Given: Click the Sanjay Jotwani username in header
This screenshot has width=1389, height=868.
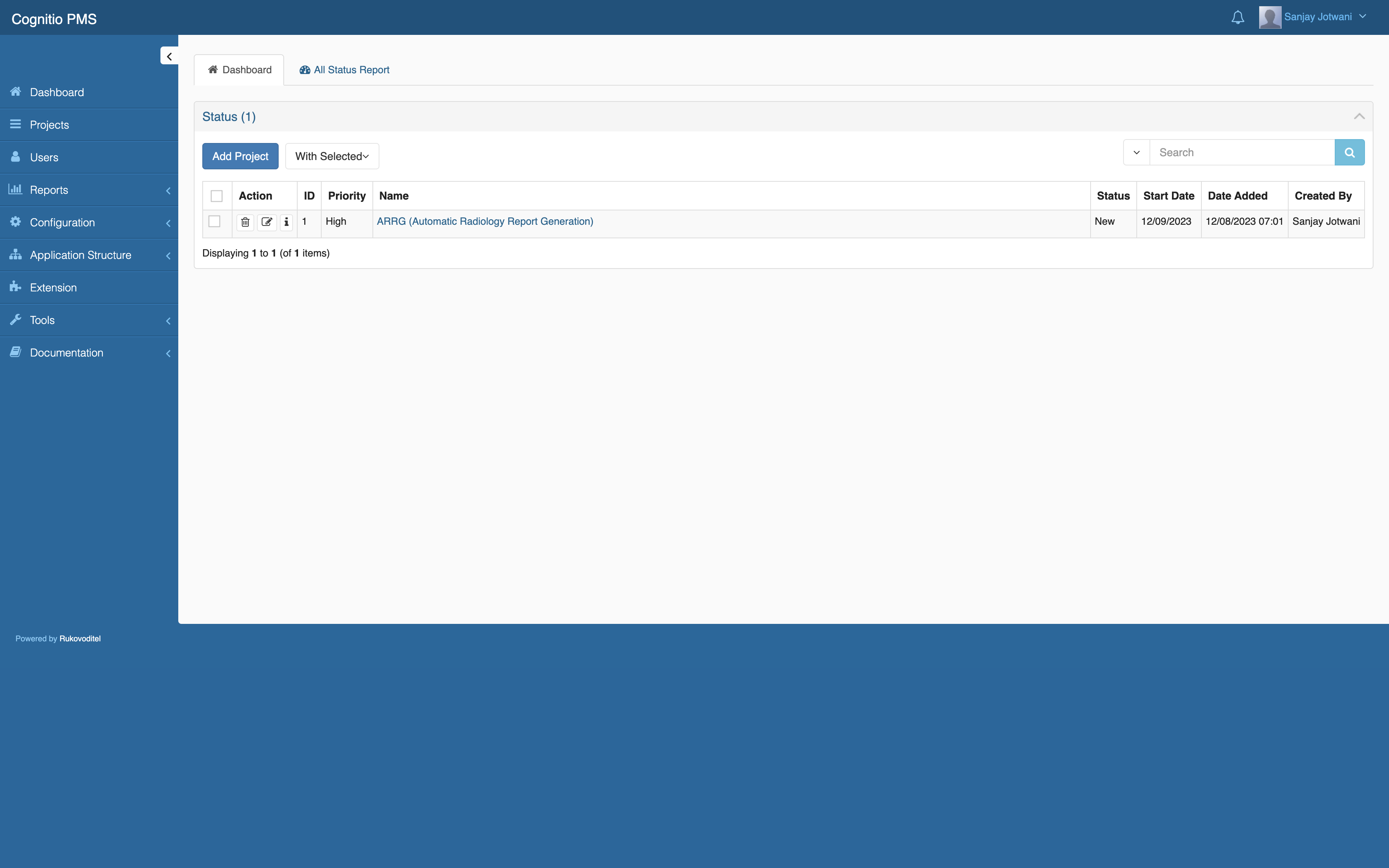Looking at the screenshot, I should pos(1318,17).
